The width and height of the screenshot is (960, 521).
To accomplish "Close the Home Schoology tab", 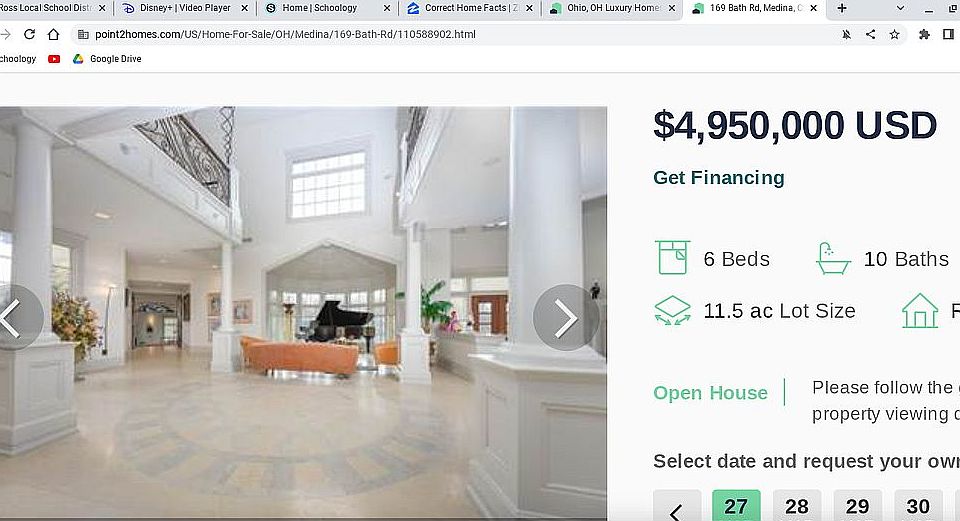I will (x=386, y=8).
